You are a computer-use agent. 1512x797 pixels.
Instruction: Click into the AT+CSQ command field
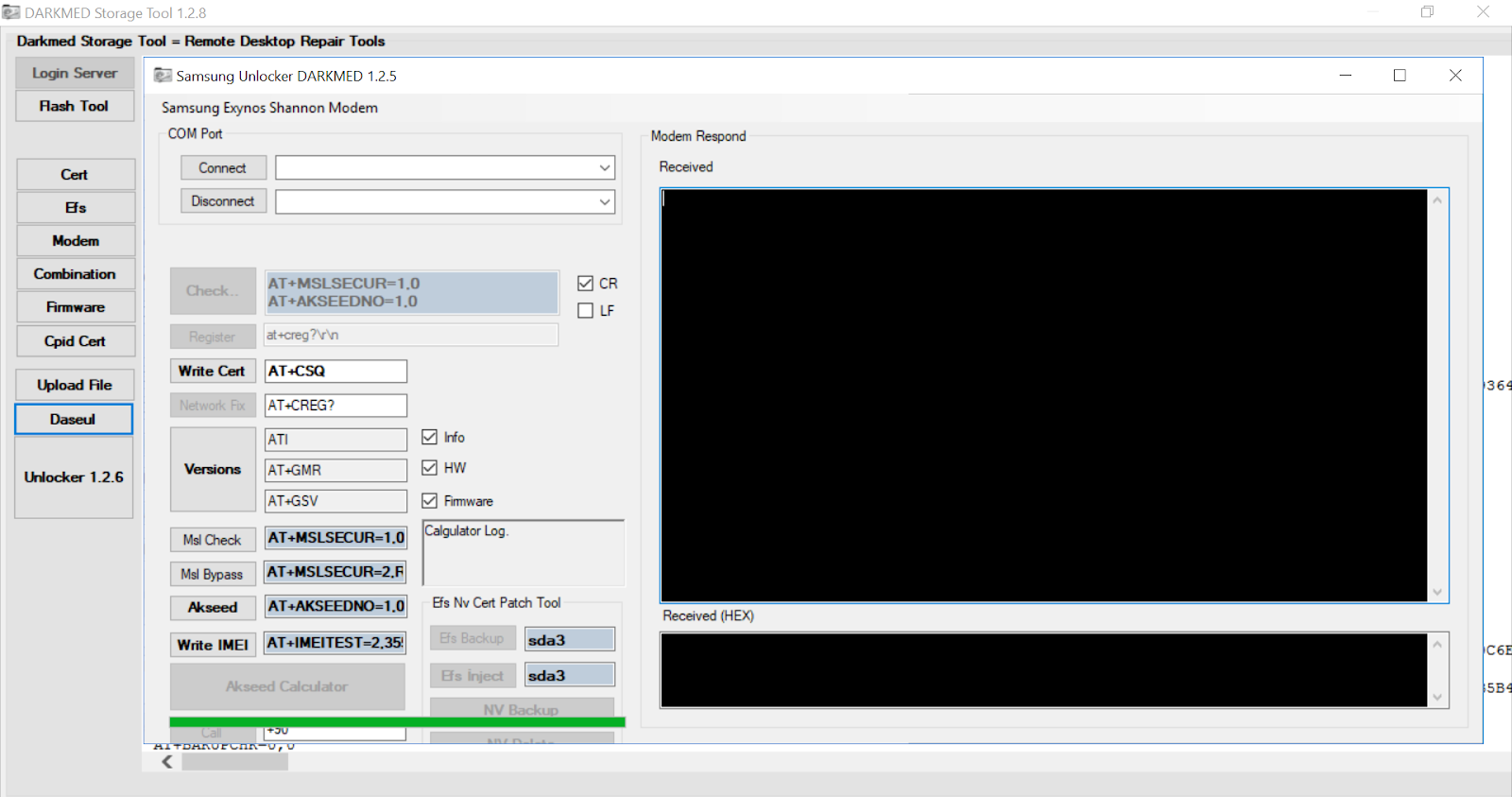click(x=335, y=372)
